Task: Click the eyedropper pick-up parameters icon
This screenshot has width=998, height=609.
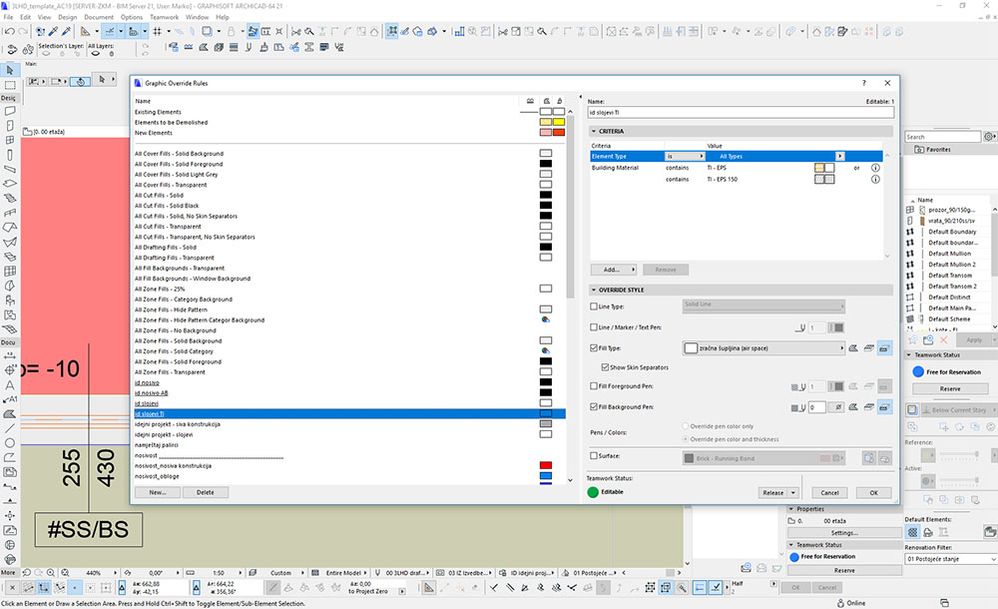Action: 53,31
